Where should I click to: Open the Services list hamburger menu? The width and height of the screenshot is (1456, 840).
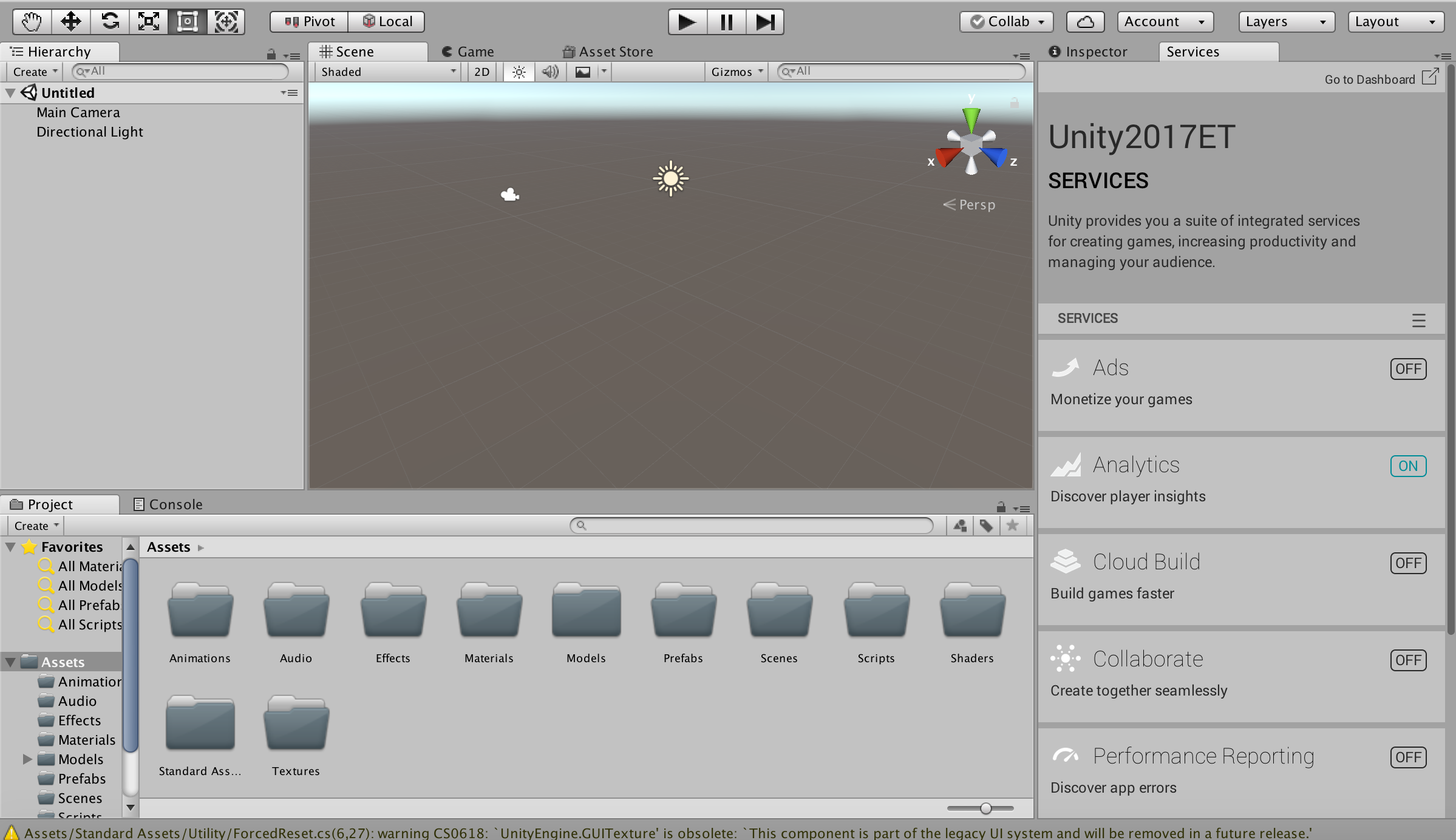1418,320
